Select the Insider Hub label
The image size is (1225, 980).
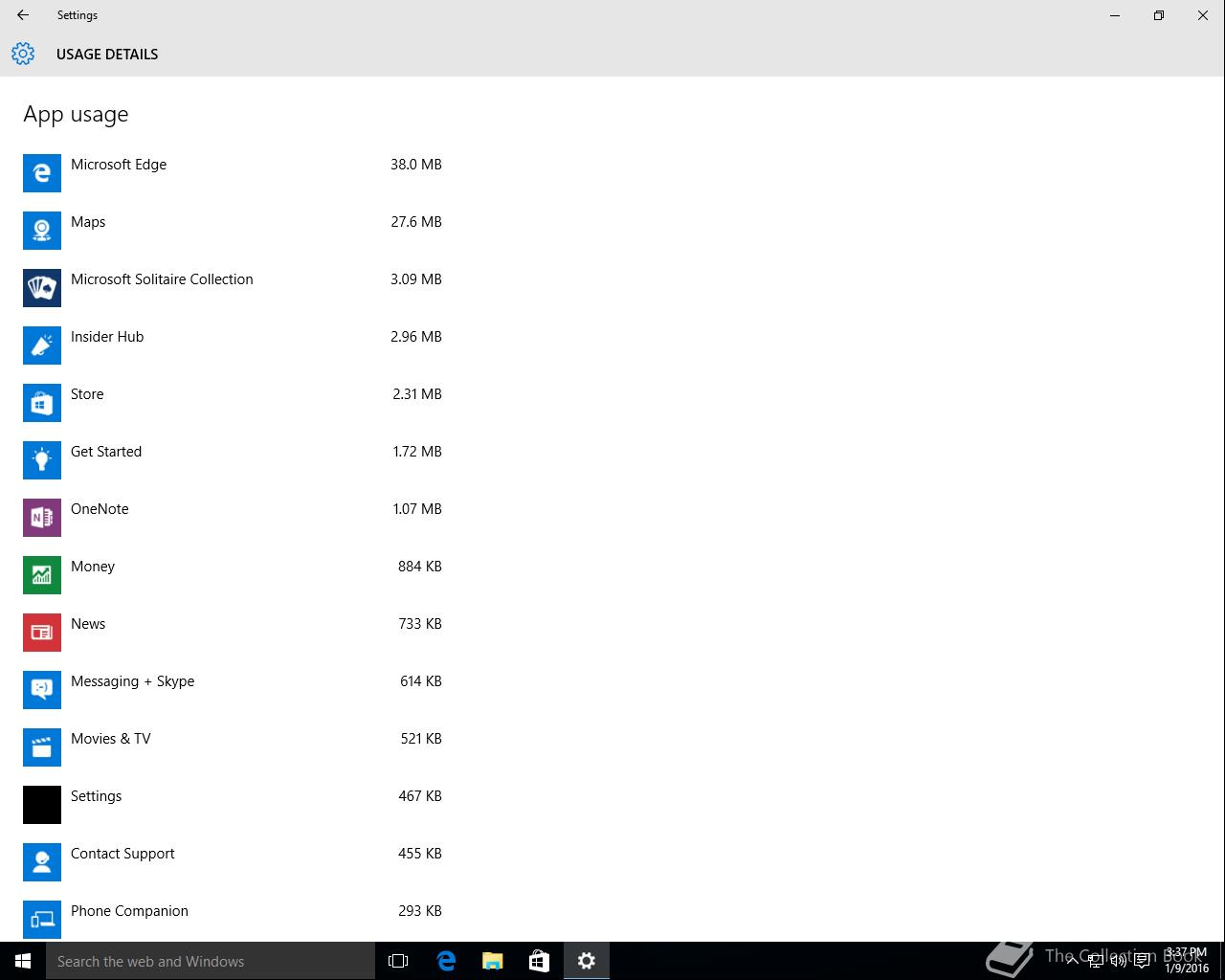click(107, 337)
